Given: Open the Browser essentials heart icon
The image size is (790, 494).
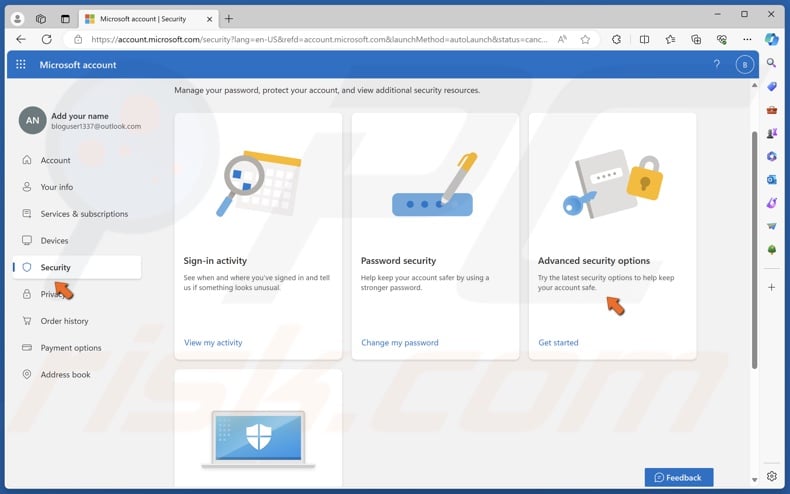Looking at the screenshot, I should tap(721, 39).
